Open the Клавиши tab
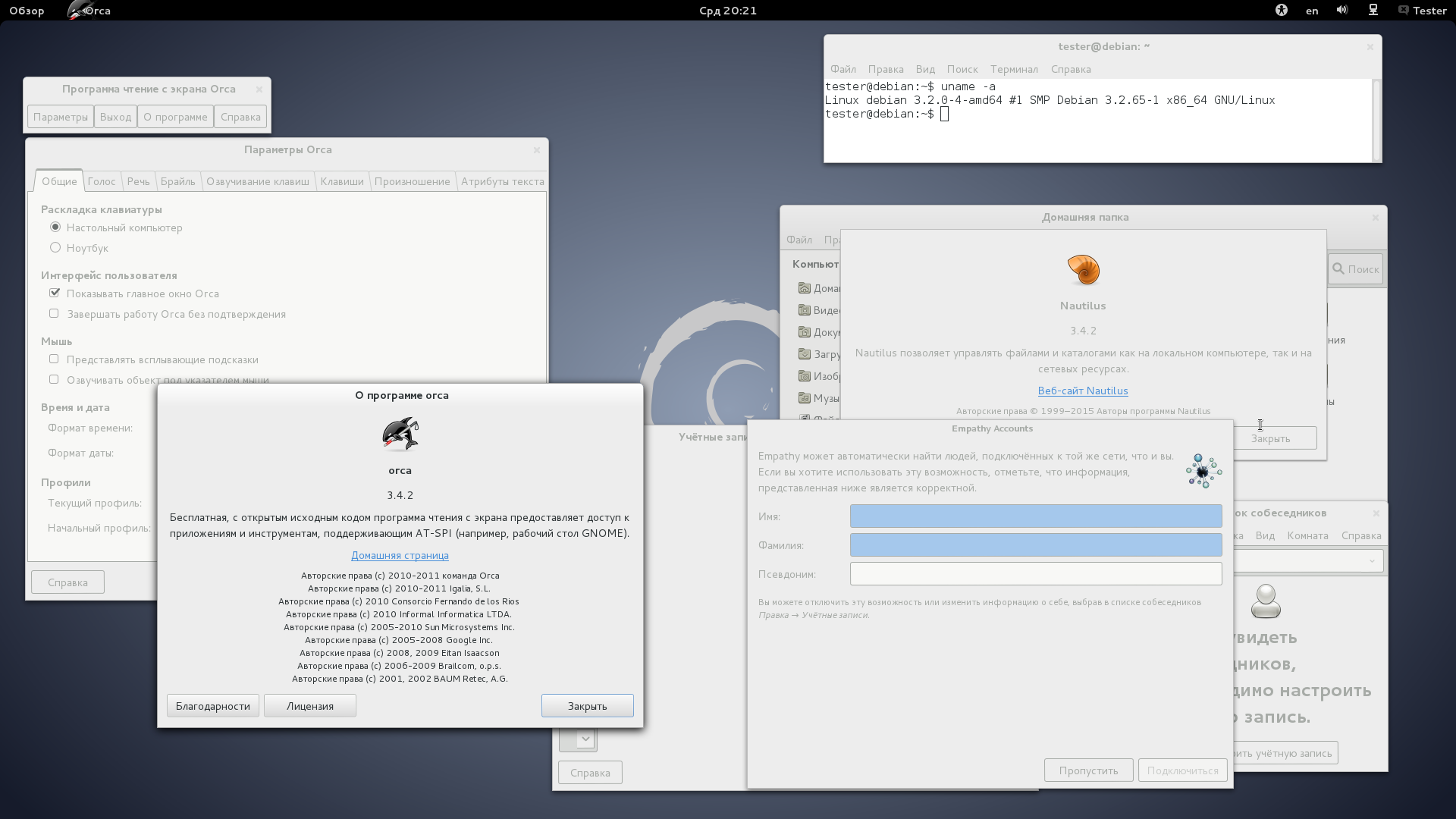Image resolution: width=1456 pixels, height=819 pixels. point(342,181)
